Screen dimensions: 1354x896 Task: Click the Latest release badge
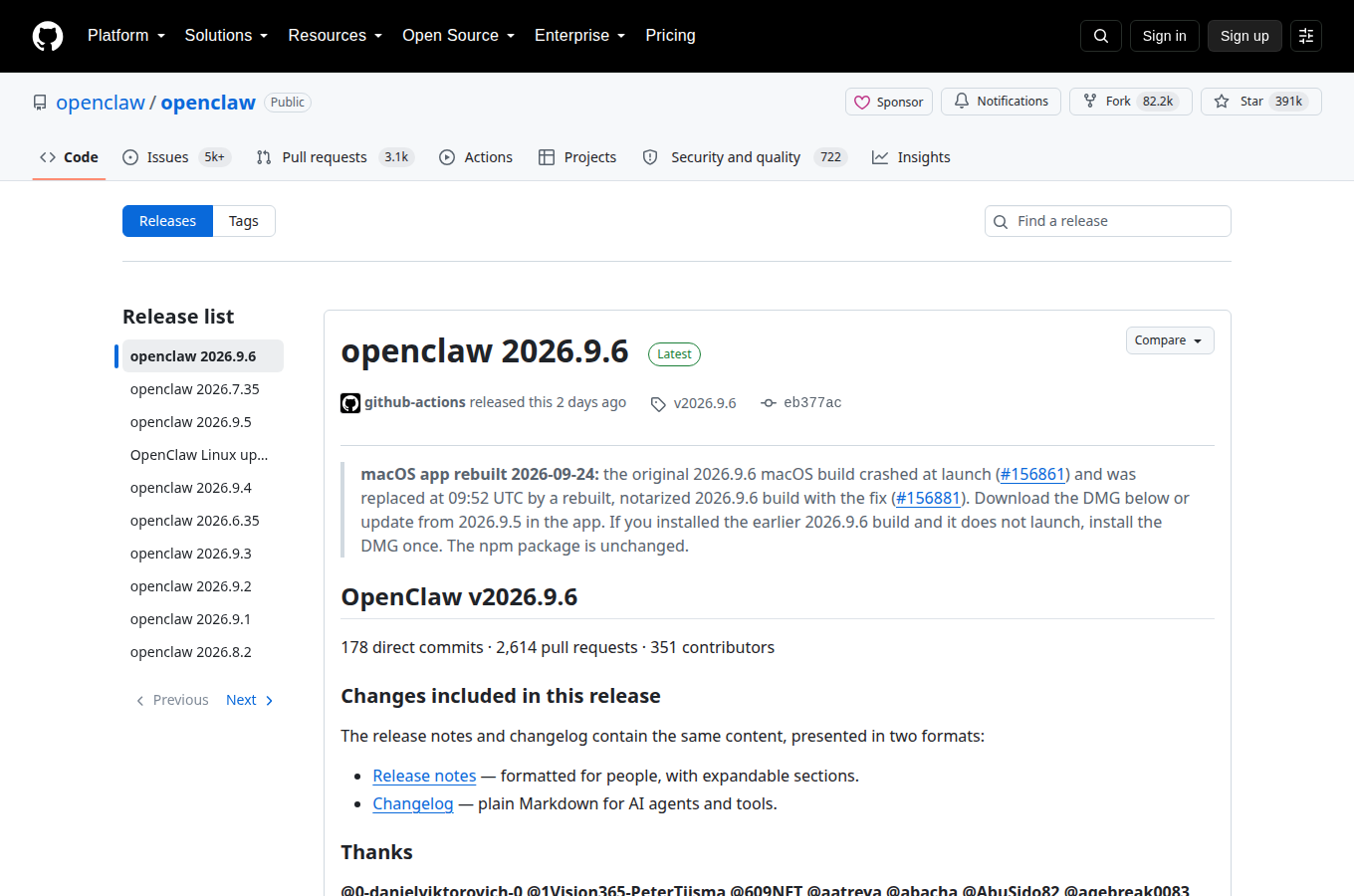click(x=674, y=354)
